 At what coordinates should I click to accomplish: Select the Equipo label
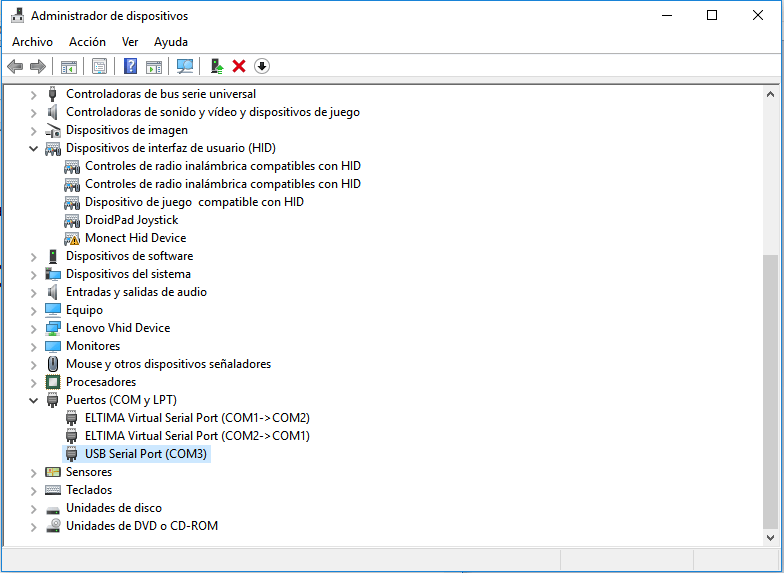tap(84, 310)
